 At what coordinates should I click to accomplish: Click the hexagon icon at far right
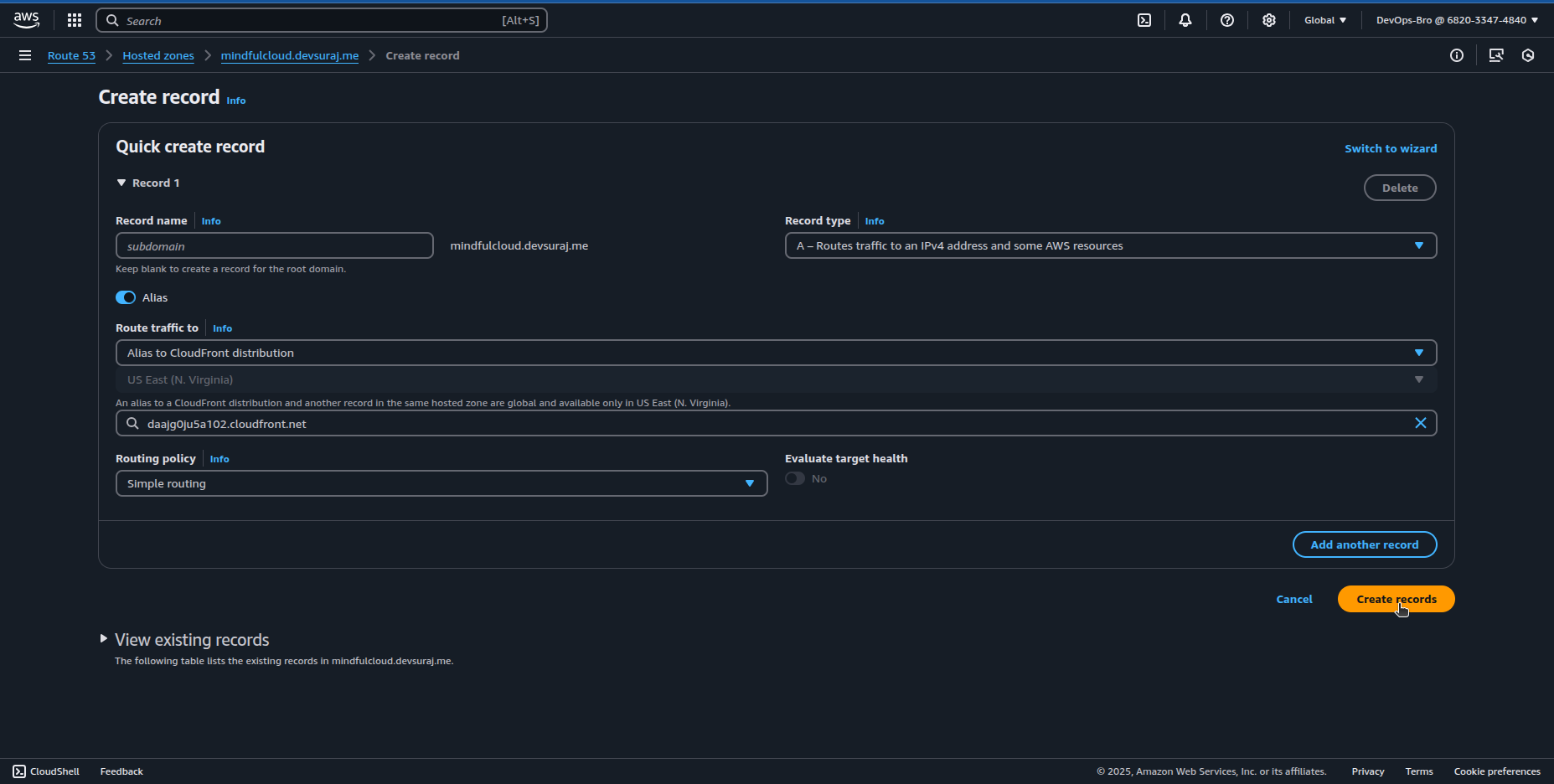1528,55
